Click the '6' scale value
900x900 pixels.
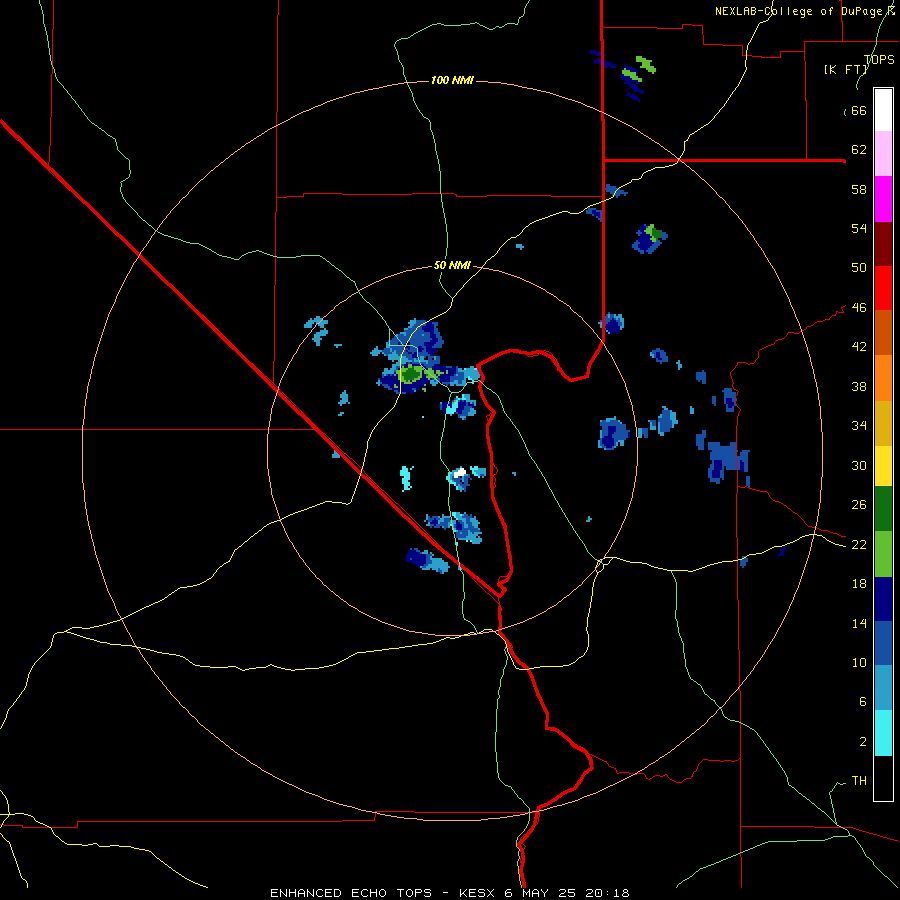click(863, 702)
